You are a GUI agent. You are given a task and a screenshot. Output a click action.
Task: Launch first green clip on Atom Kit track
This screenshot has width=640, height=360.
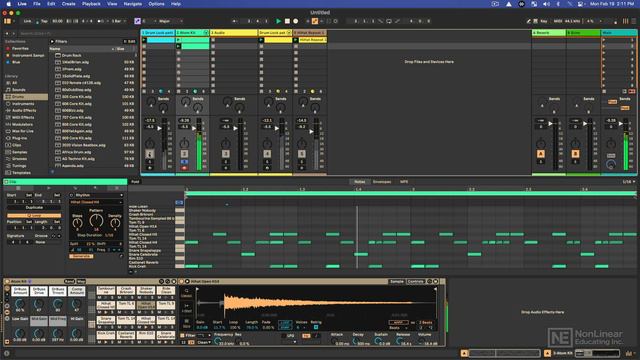click(x=178, y=40)
